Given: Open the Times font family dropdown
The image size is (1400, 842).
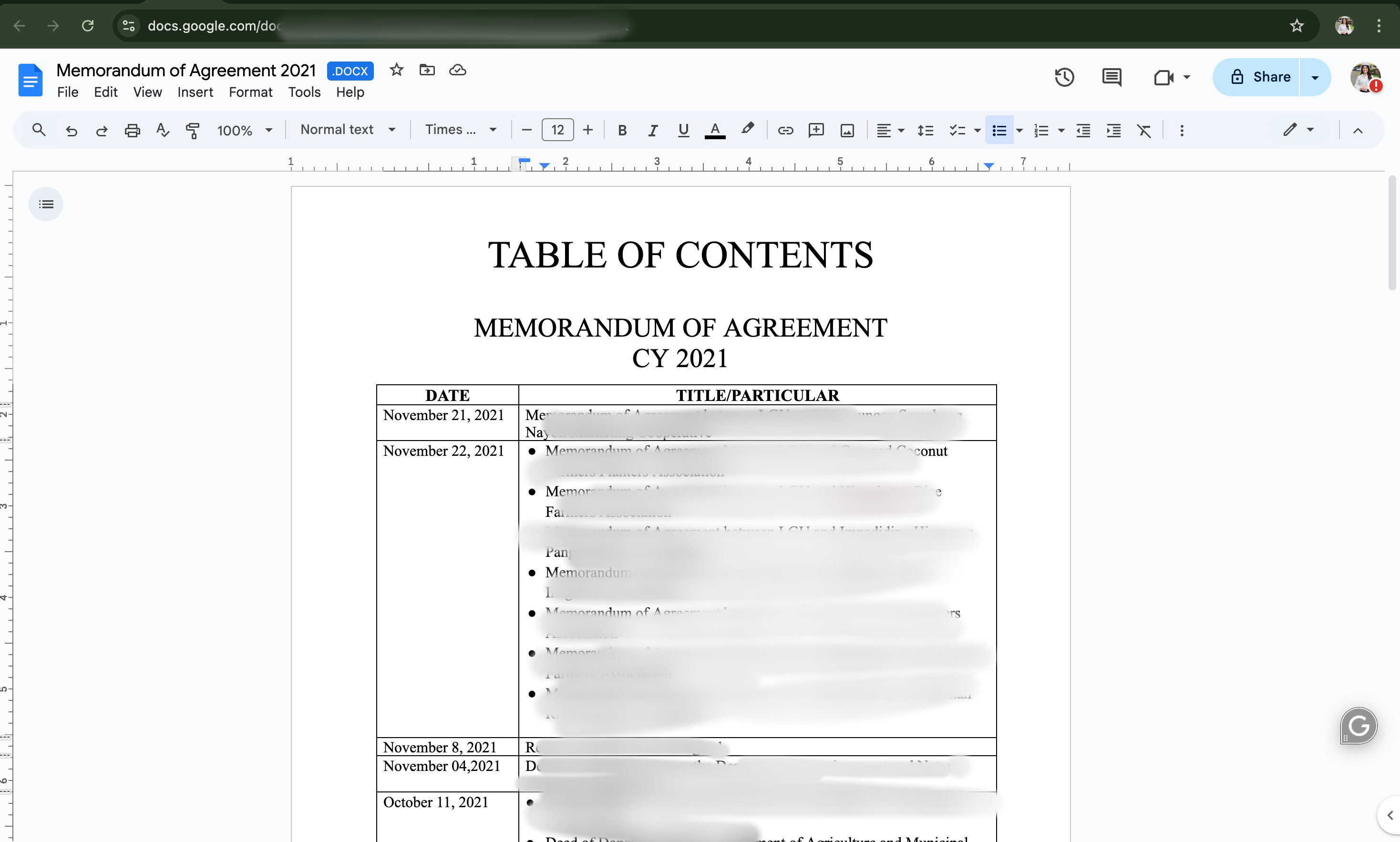Looking at the screenshot, I should [461, 130].
